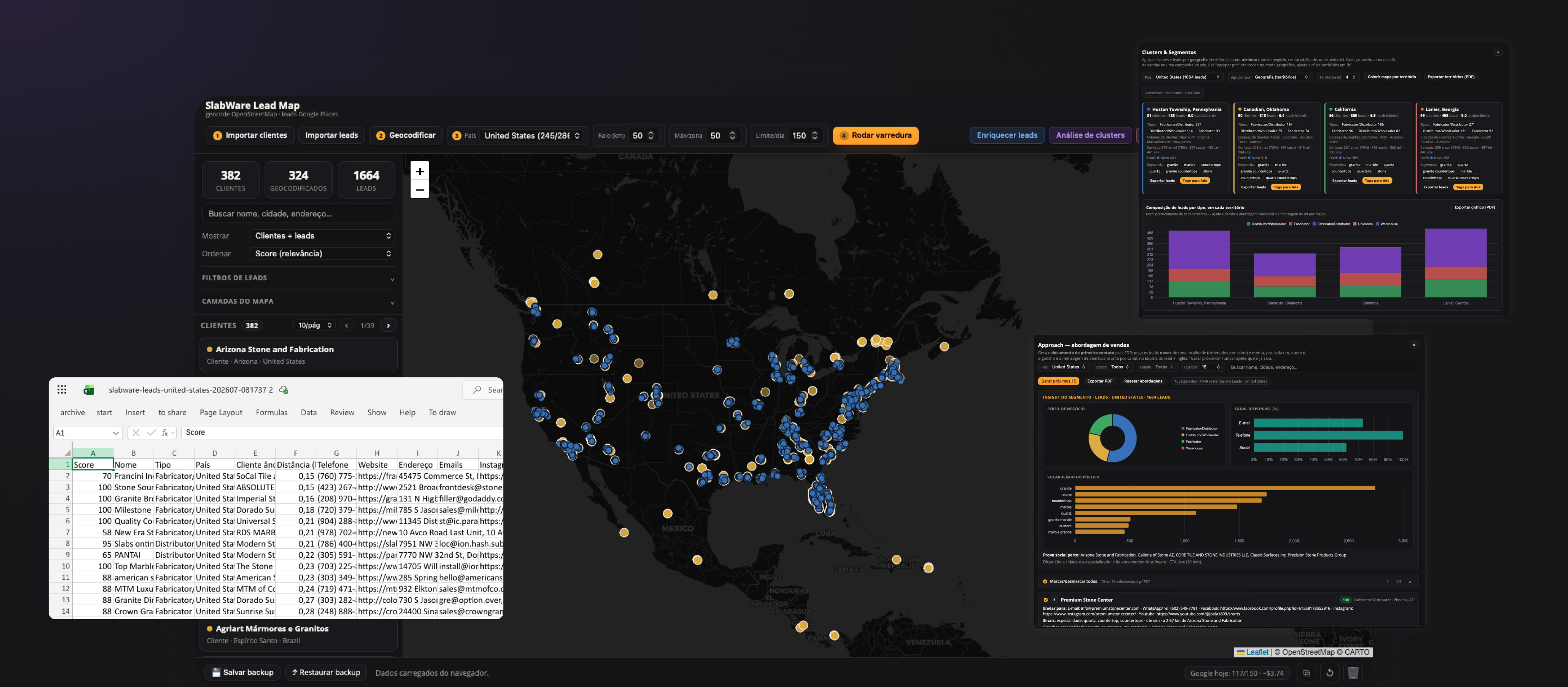This screenshot has width=1568, height=687.
Task: Click the yellow map marker over Mexico label
Action: [668, 513]
